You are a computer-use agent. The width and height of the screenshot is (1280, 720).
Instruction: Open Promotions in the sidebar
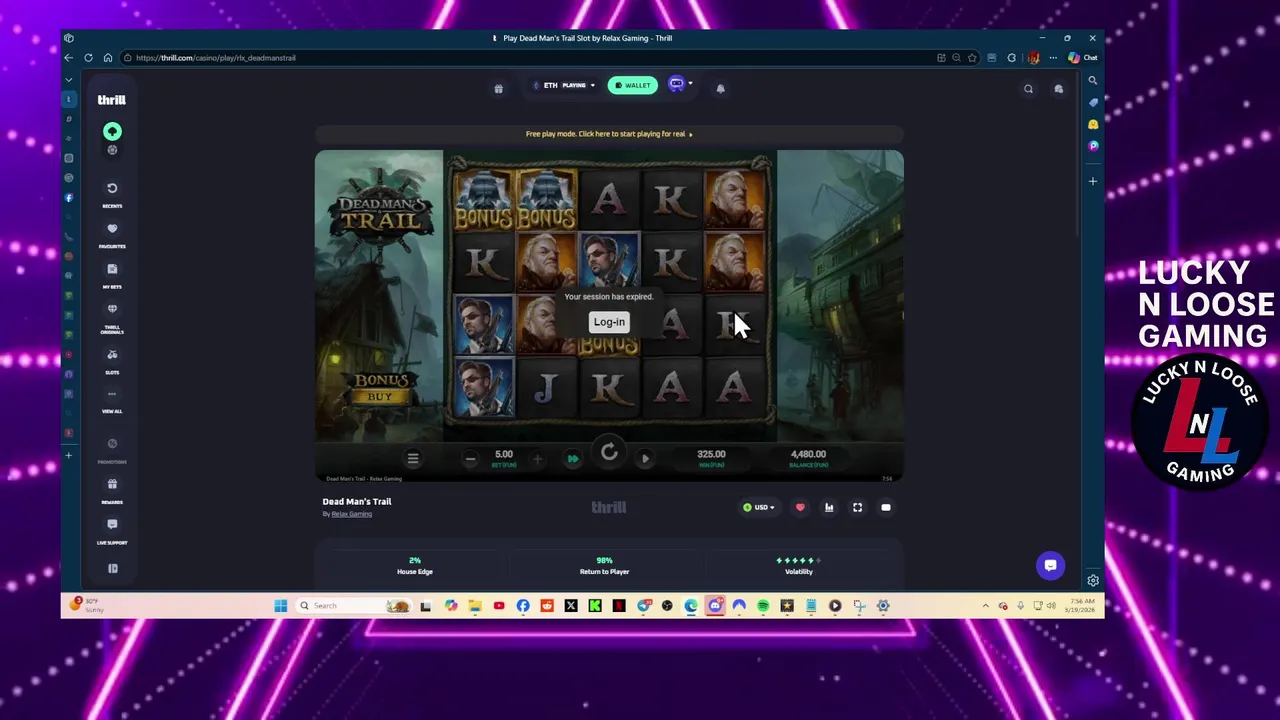(112, 449)
